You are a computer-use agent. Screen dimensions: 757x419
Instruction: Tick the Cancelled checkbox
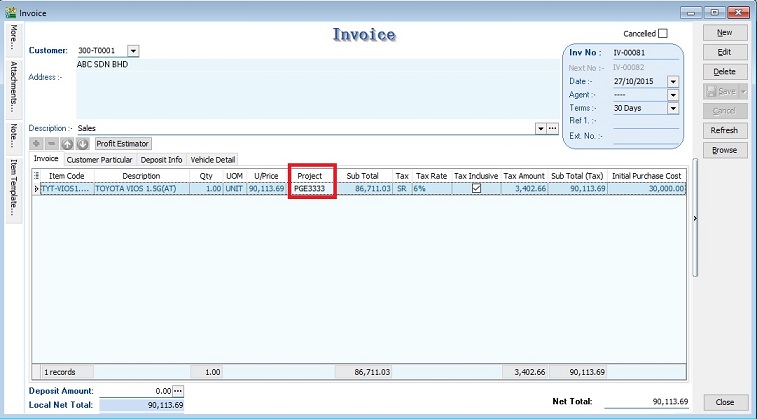[x=662, y=33]
